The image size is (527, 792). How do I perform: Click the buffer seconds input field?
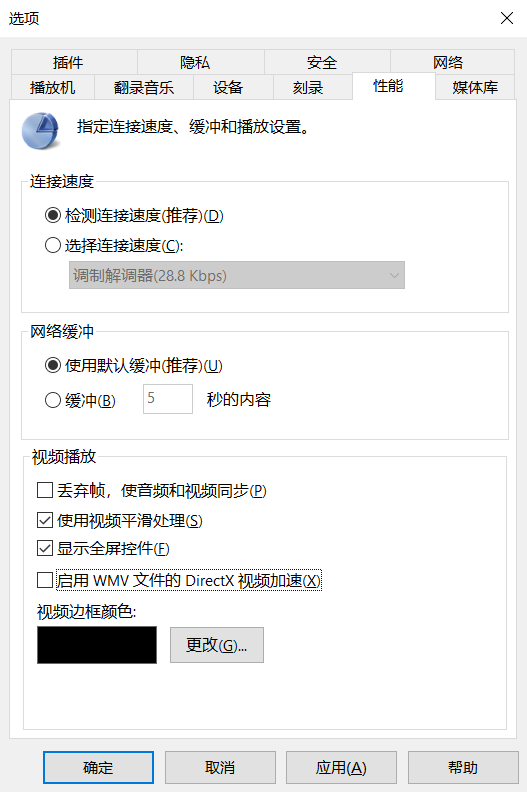(x=168, y=399)
